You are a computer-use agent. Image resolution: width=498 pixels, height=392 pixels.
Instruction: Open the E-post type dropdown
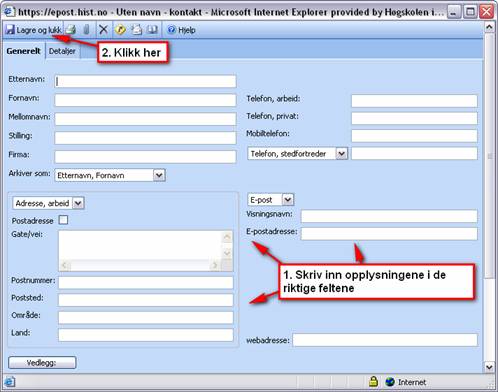click(288, 200)
